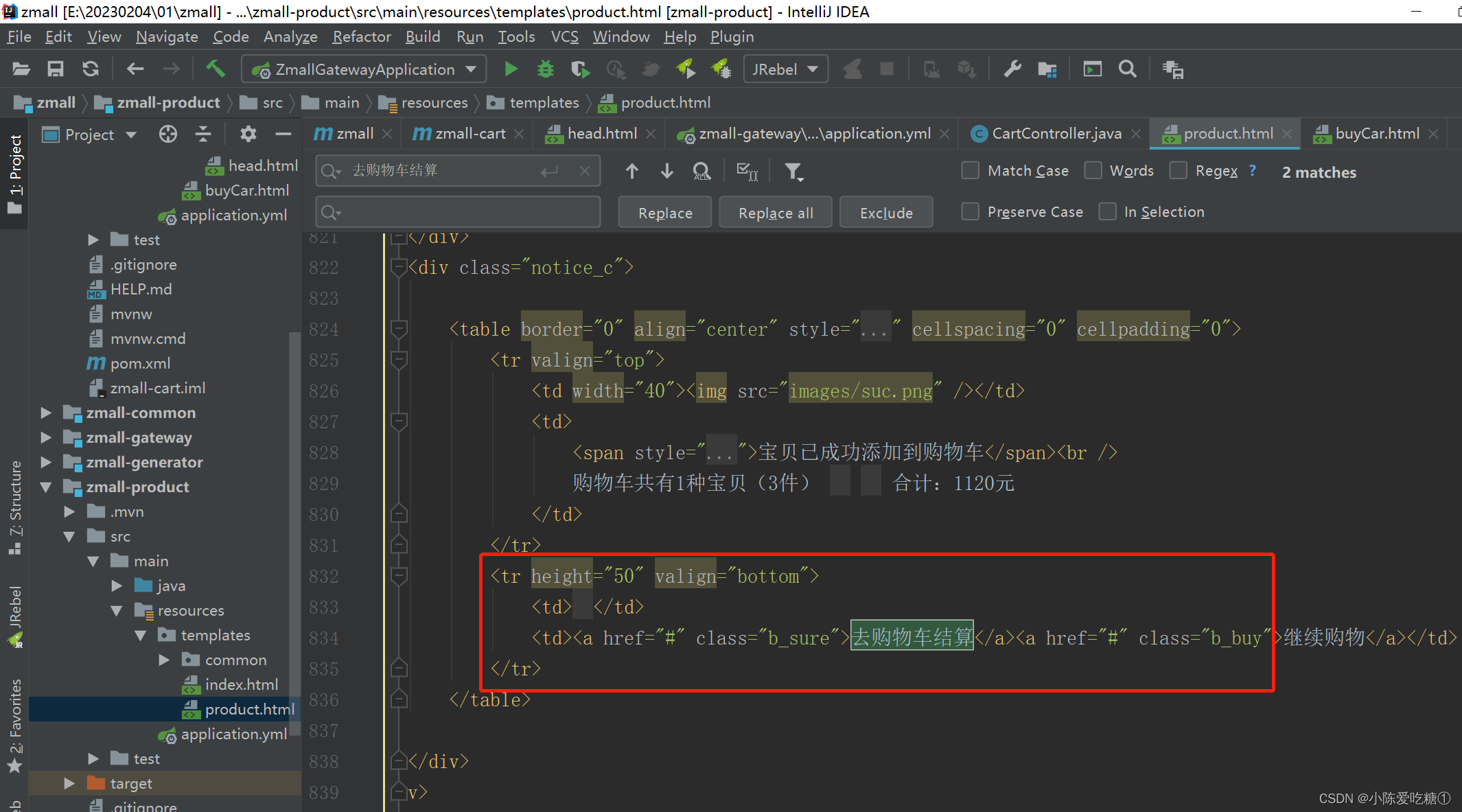
Task: Switch to the CartController.java tab
Action: click(1056, 134)
